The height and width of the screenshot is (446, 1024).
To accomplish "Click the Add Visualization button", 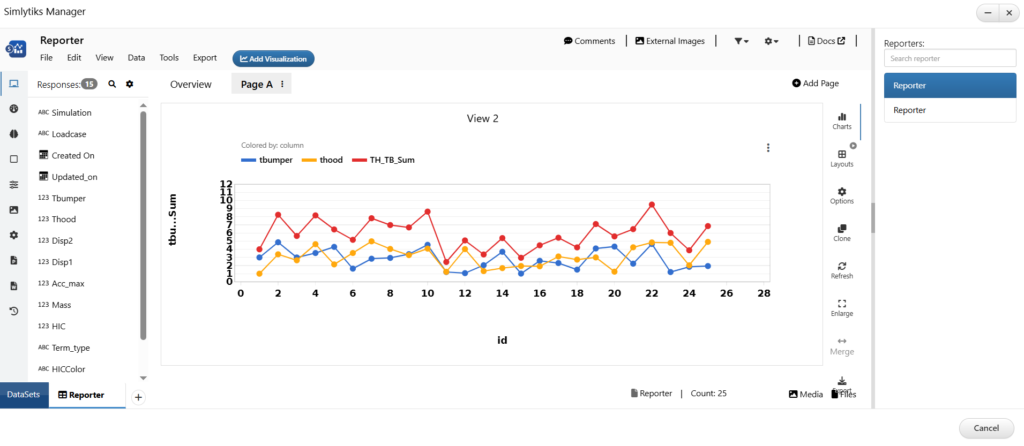I will (x=273, y=59).
